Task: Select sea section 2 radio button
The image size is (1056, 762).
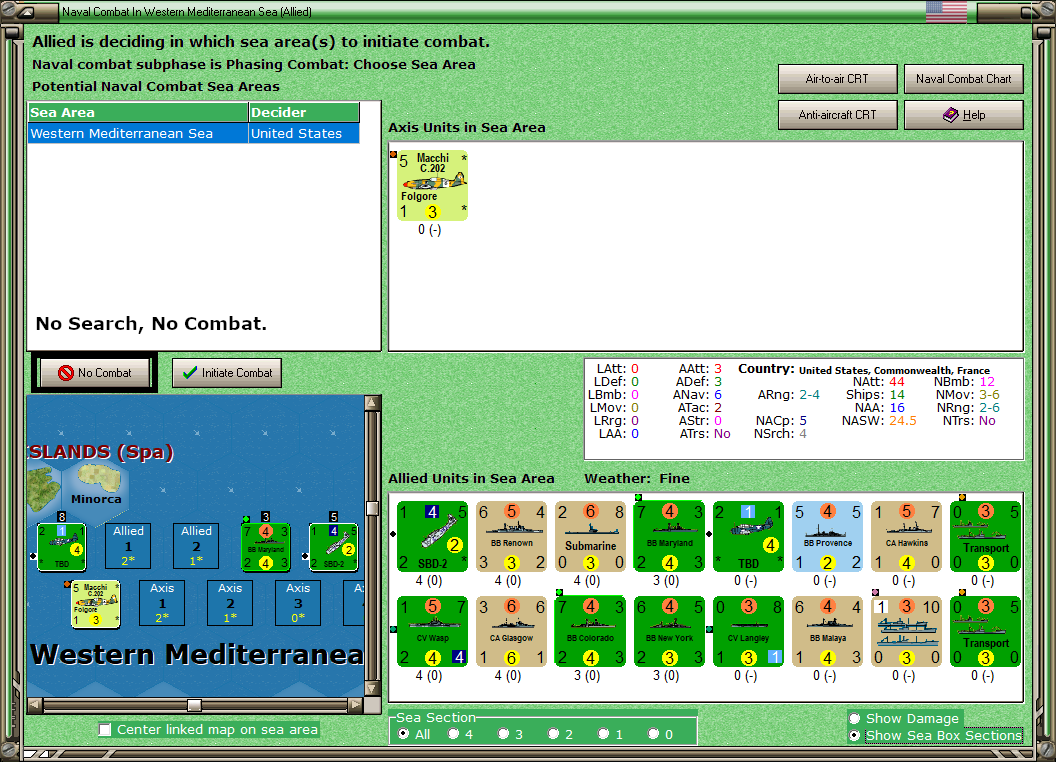Action: point(553,734)
